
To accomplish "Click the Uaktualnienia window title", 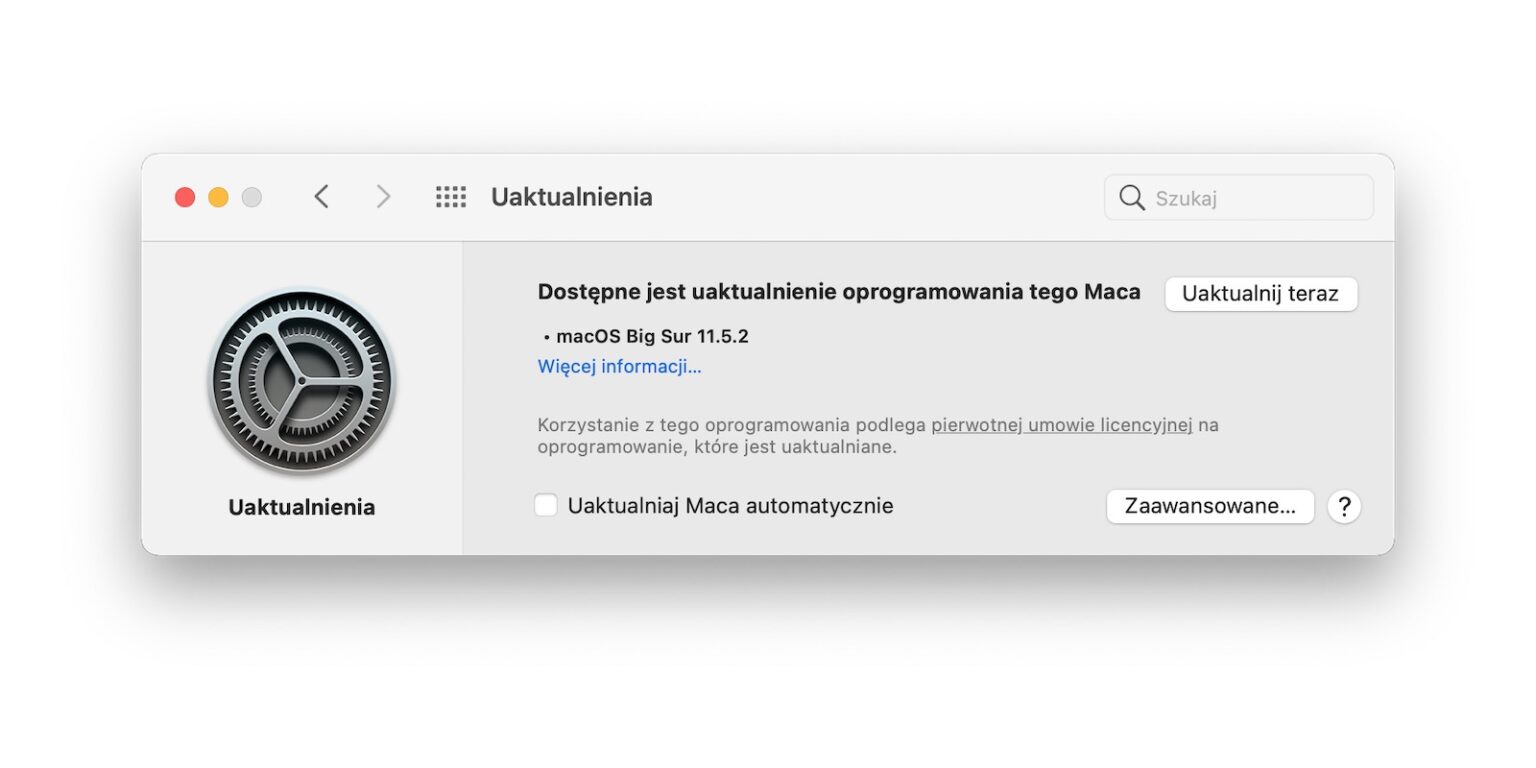I will click(571, 196).
